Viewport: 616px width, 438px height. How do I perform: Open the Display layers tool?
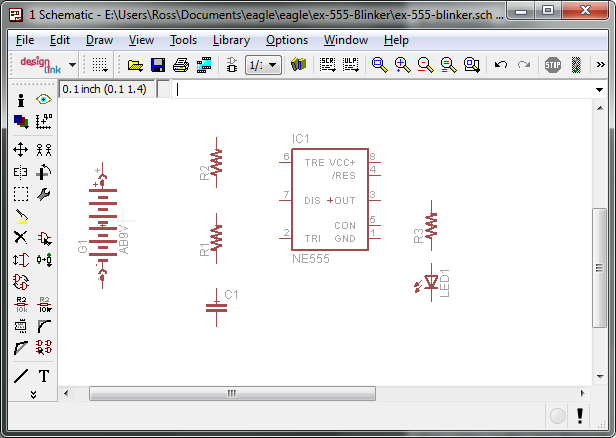click(x=21, y=122)
